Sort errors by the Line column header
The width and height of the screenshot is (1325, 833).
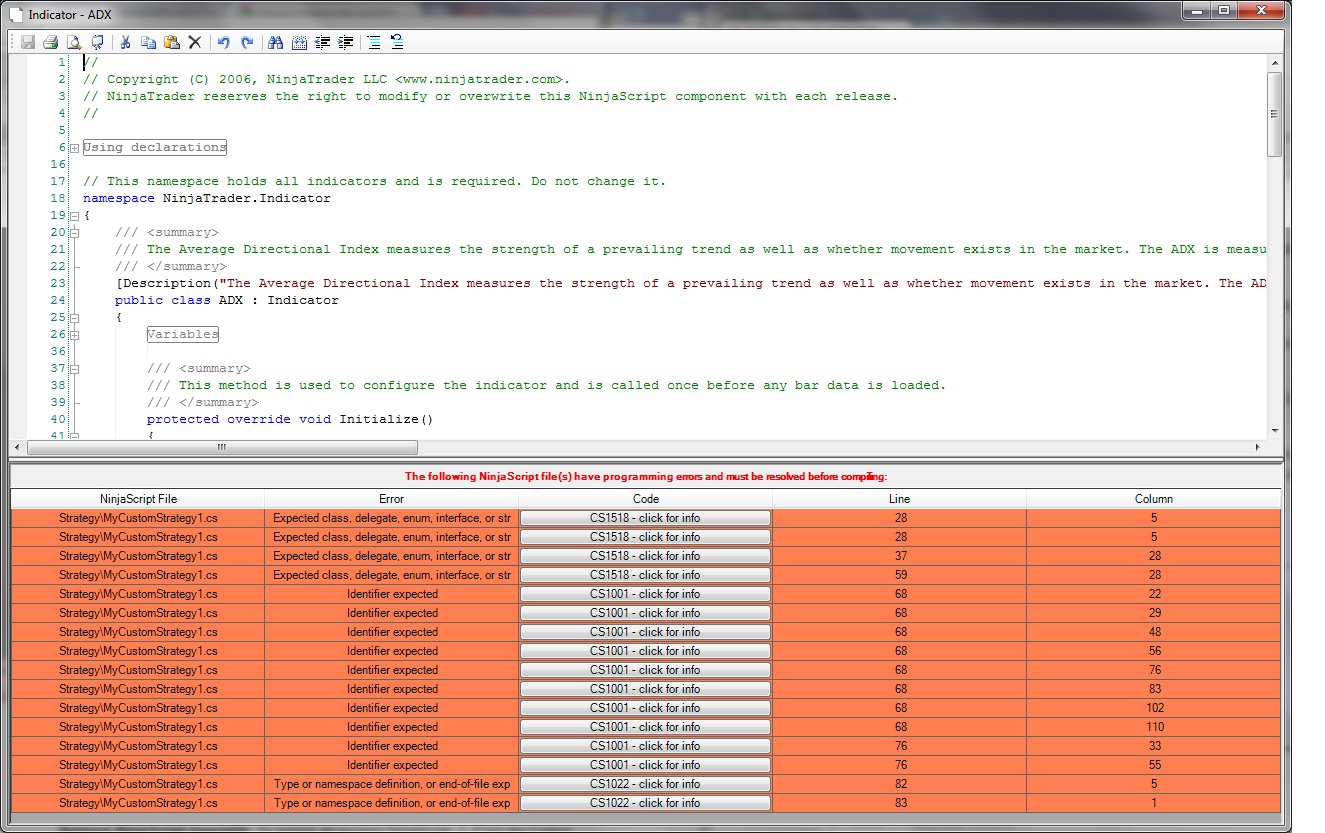(899, 498)
